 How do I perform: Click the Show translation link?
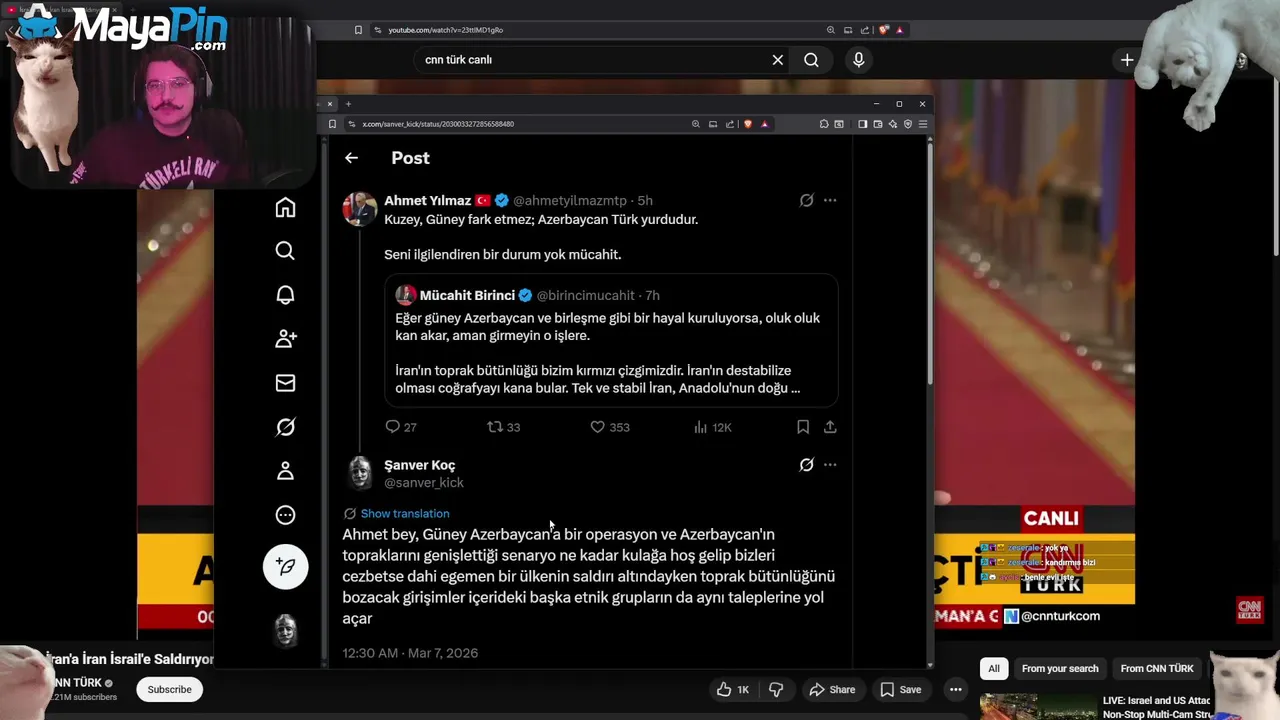405,513
